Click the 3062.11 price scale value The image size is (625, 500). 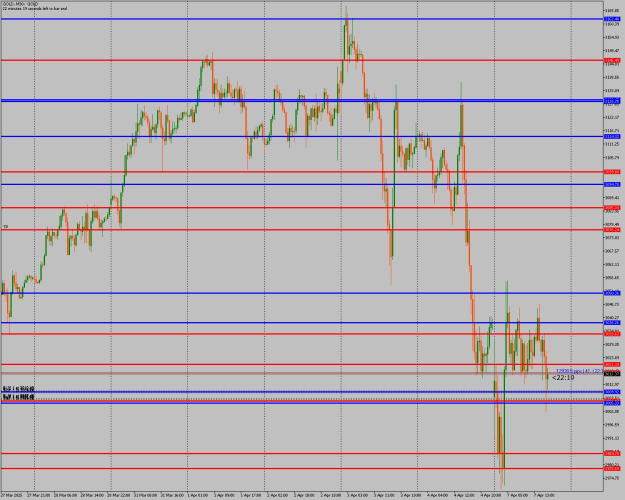612,264
